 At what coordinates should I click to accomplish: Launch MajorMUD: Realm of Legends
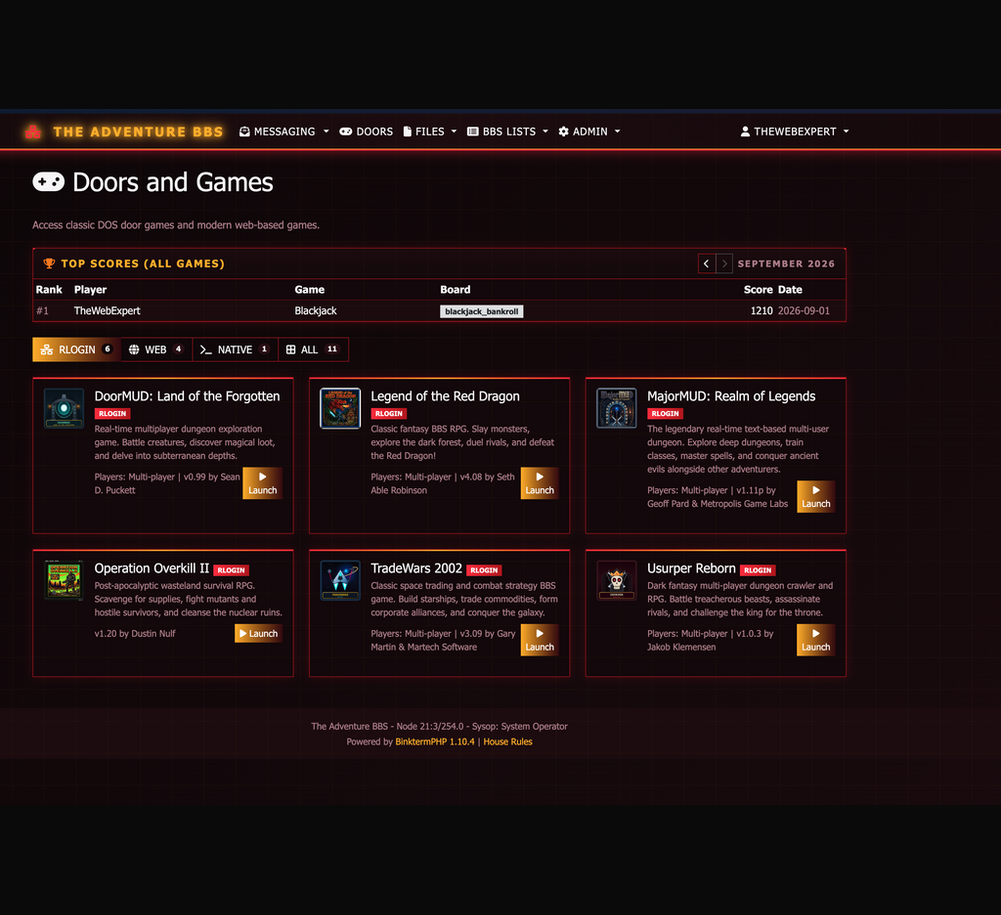(816, 497)
